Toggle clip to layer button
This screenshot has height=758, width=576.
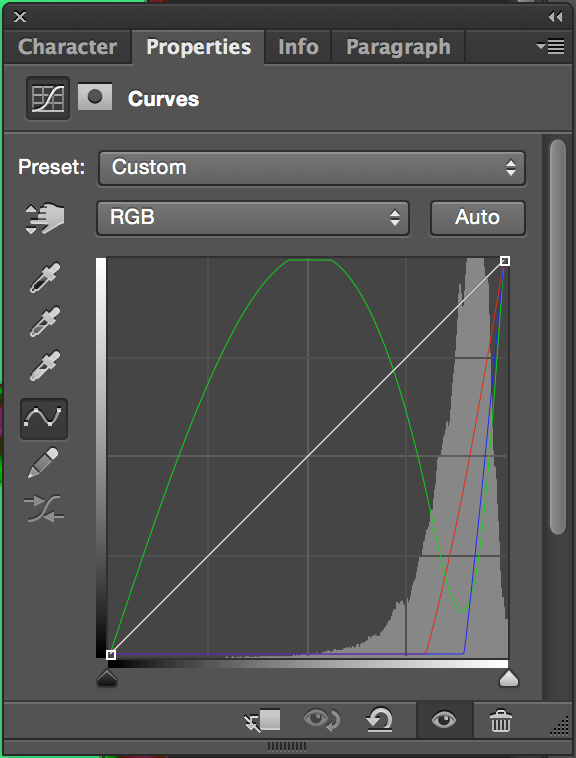(x=262, y=720)
